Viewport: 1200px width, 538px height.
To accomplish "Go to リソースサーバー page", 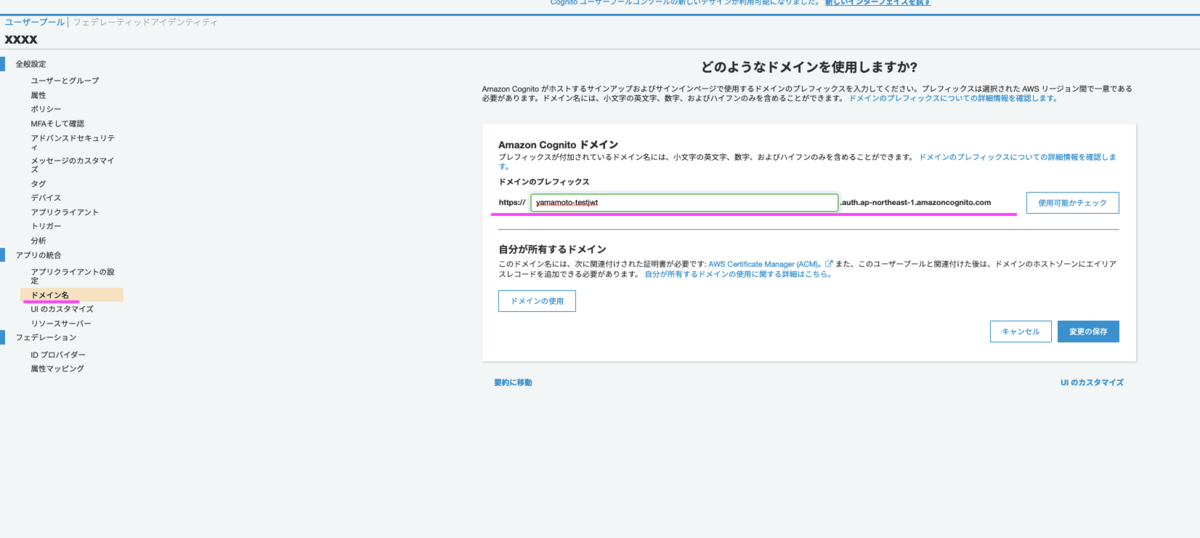I will [x=61, y=324].
